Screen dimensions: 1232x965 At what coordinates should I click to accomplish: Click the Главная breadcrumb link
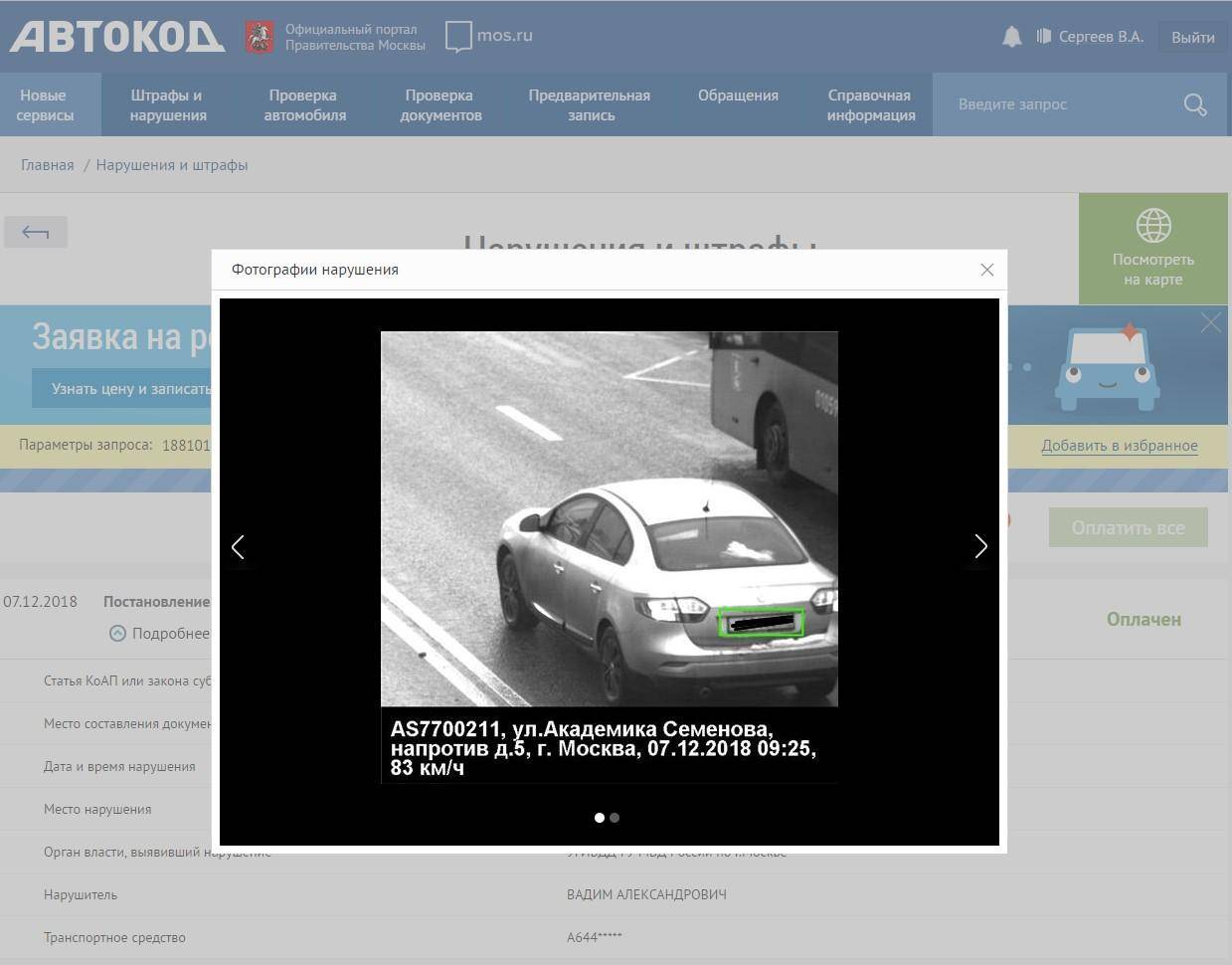48,165
